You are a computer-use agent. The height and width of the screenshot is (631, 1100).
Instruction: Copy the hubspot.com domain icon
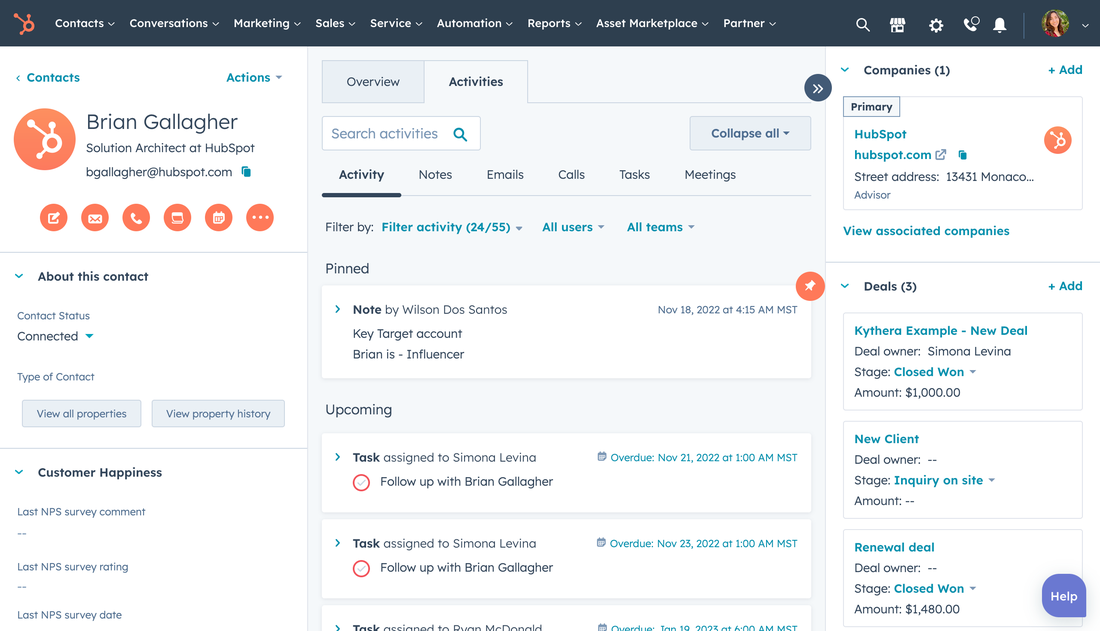962,154
